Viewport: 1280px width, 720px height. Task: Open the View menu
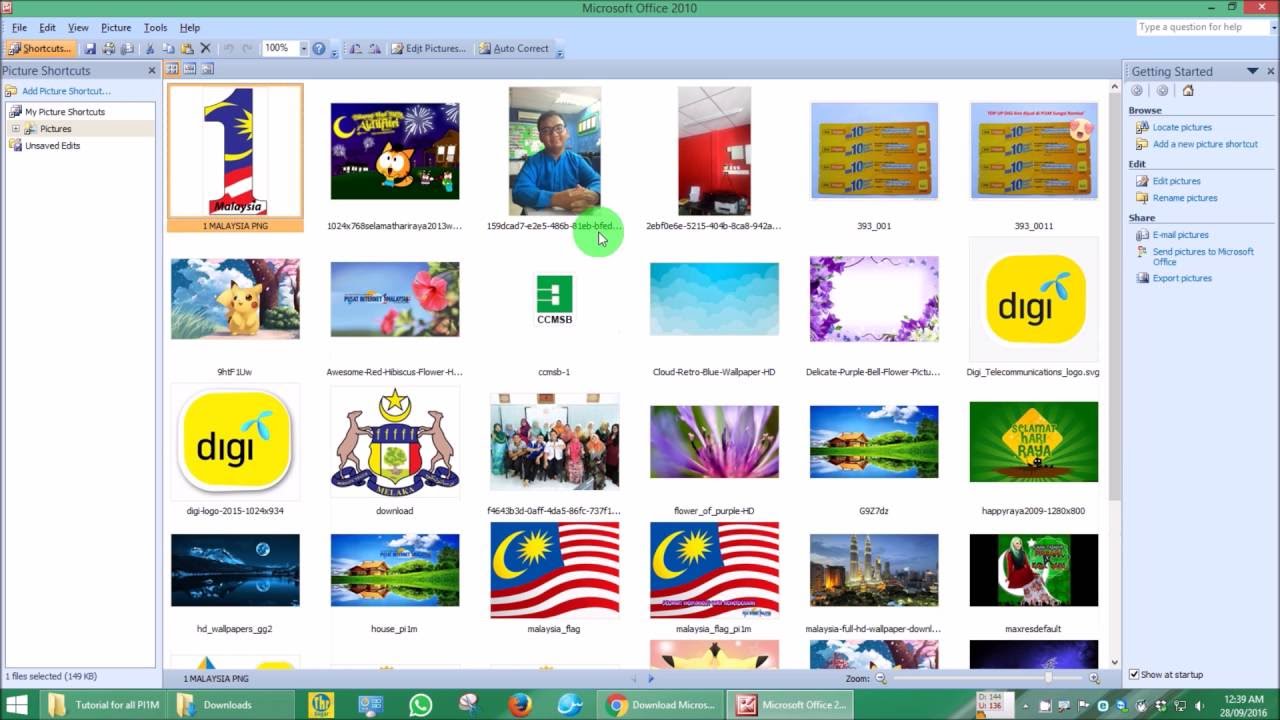(x=78, y=27)
